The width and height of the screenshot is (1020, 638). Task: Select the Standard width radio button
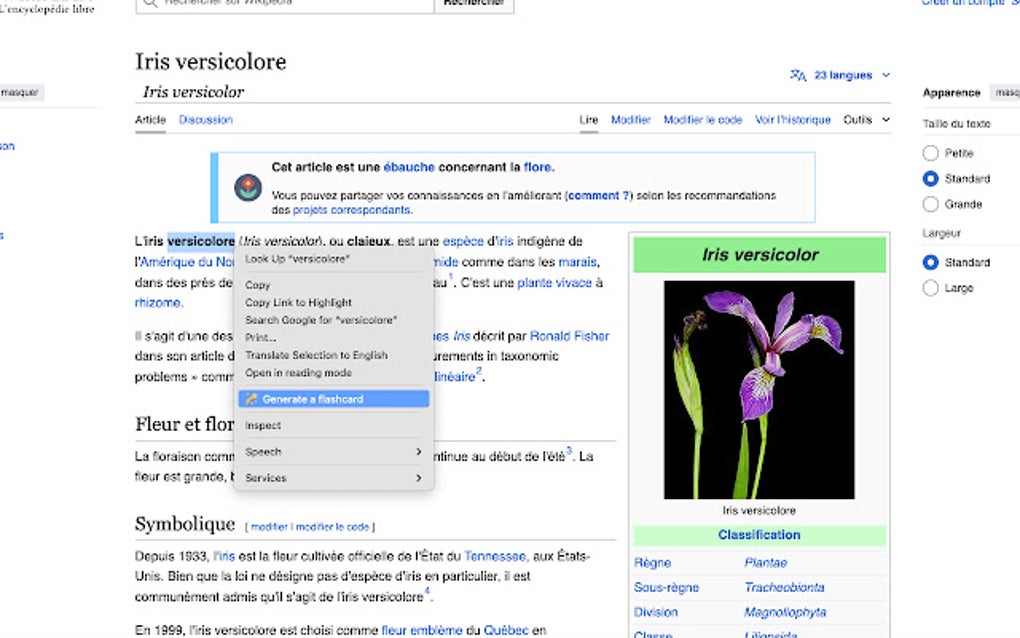(930, 262)
